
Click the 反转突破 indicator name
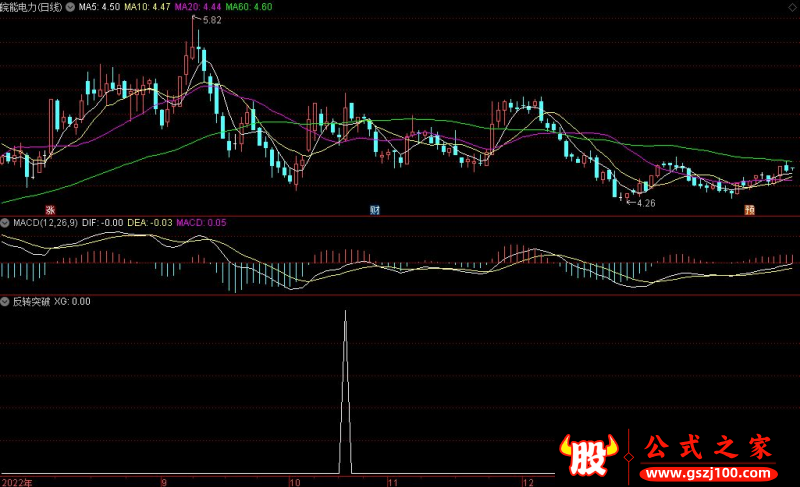32,302
